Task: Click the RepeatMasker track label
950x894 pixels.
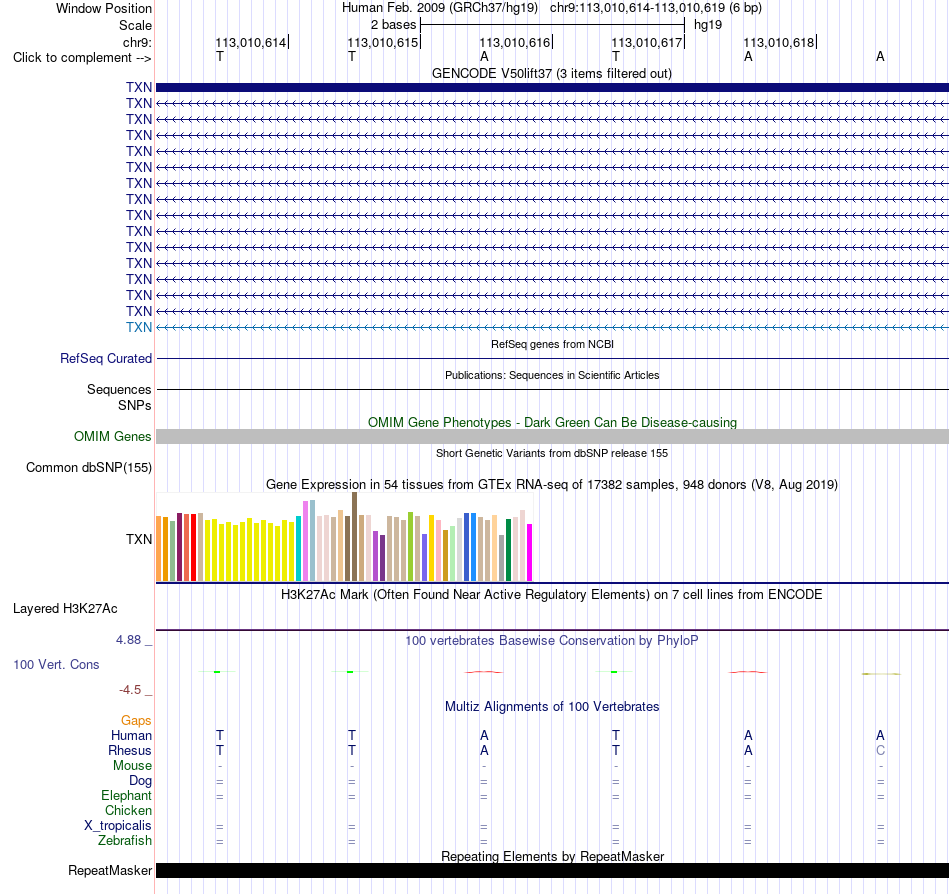Action: pyautogui.click(x=110, y=870)
